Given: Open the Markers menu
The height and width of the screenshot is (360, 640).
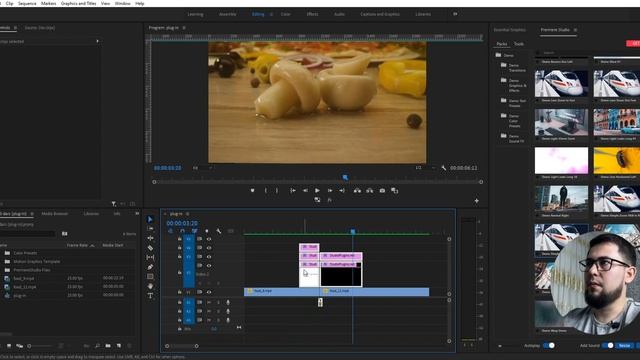Looking at the screenshot, I should tap(49, 3).
